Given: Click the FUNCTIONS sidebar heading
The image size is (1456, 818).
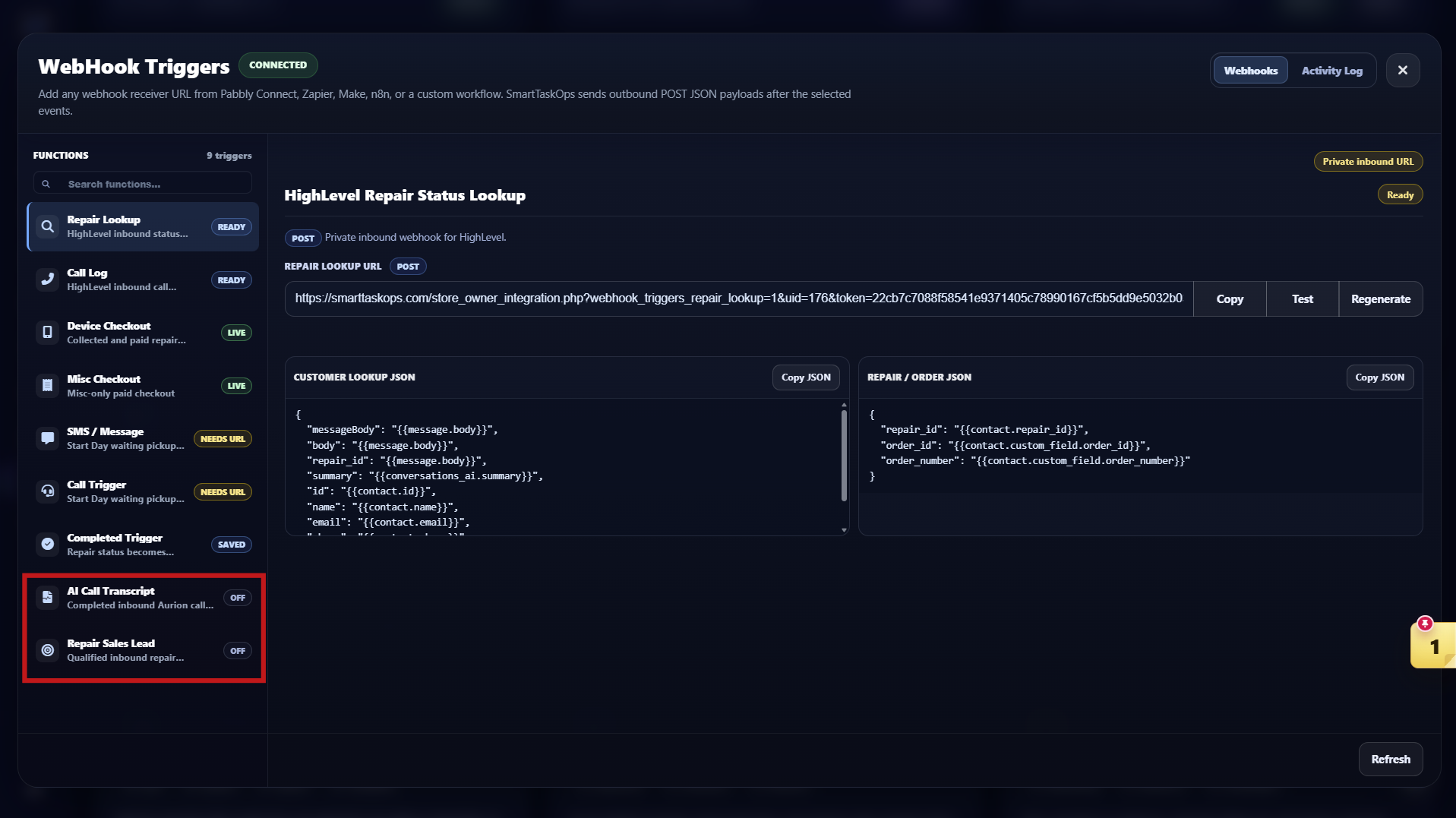Looking at the screenshot, I should tap(61, 156).
